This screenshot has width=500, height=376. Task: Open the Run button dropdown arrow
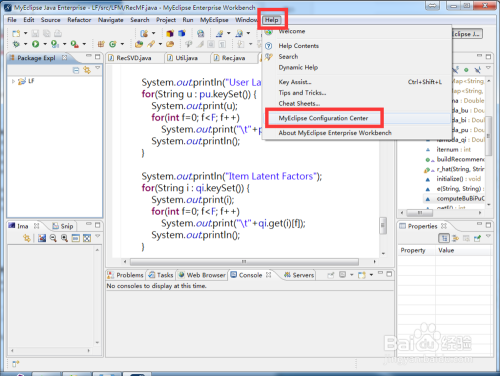tap(45, 44)
